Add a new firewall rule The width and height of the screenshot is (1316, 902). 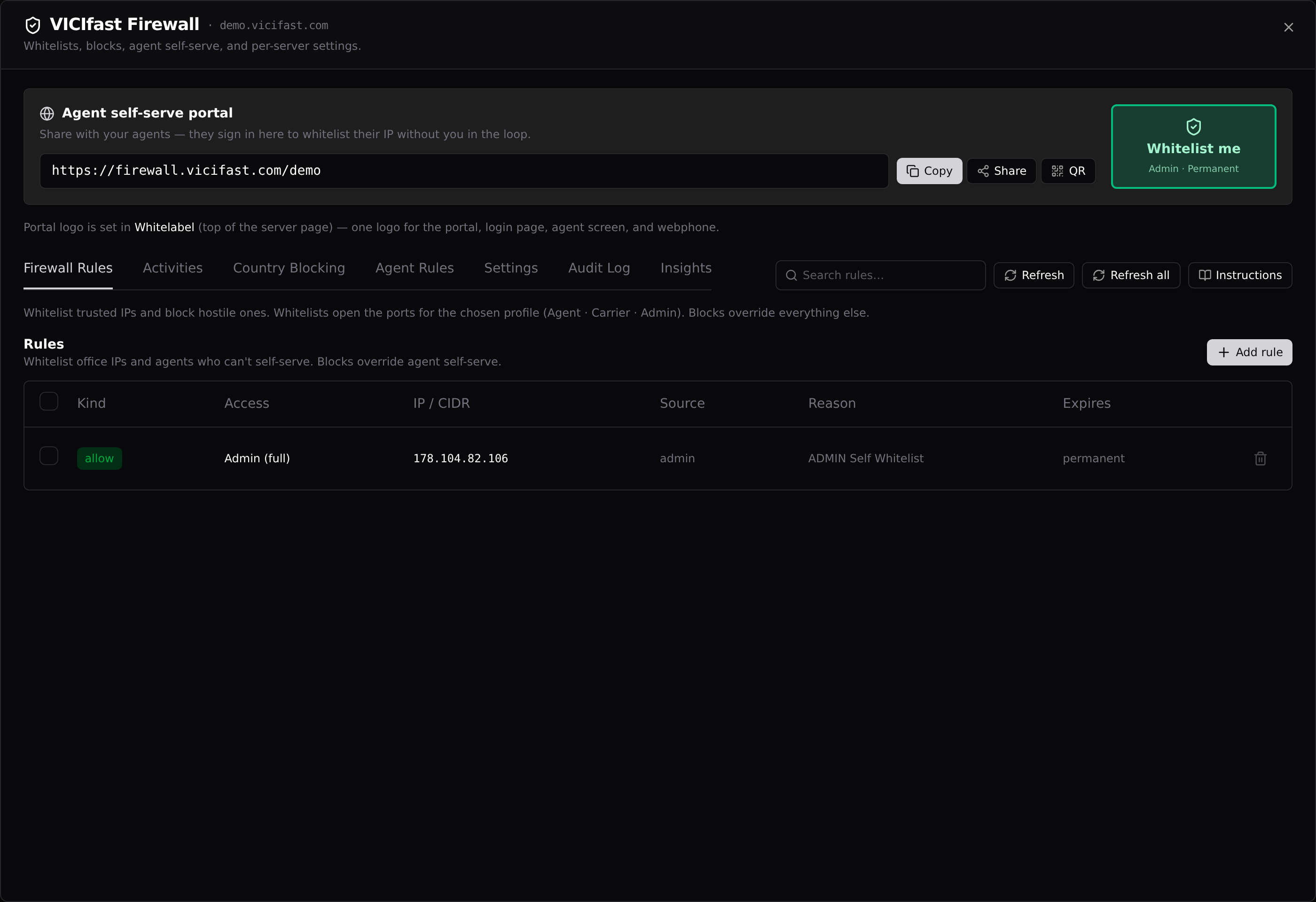point(1249,352)
